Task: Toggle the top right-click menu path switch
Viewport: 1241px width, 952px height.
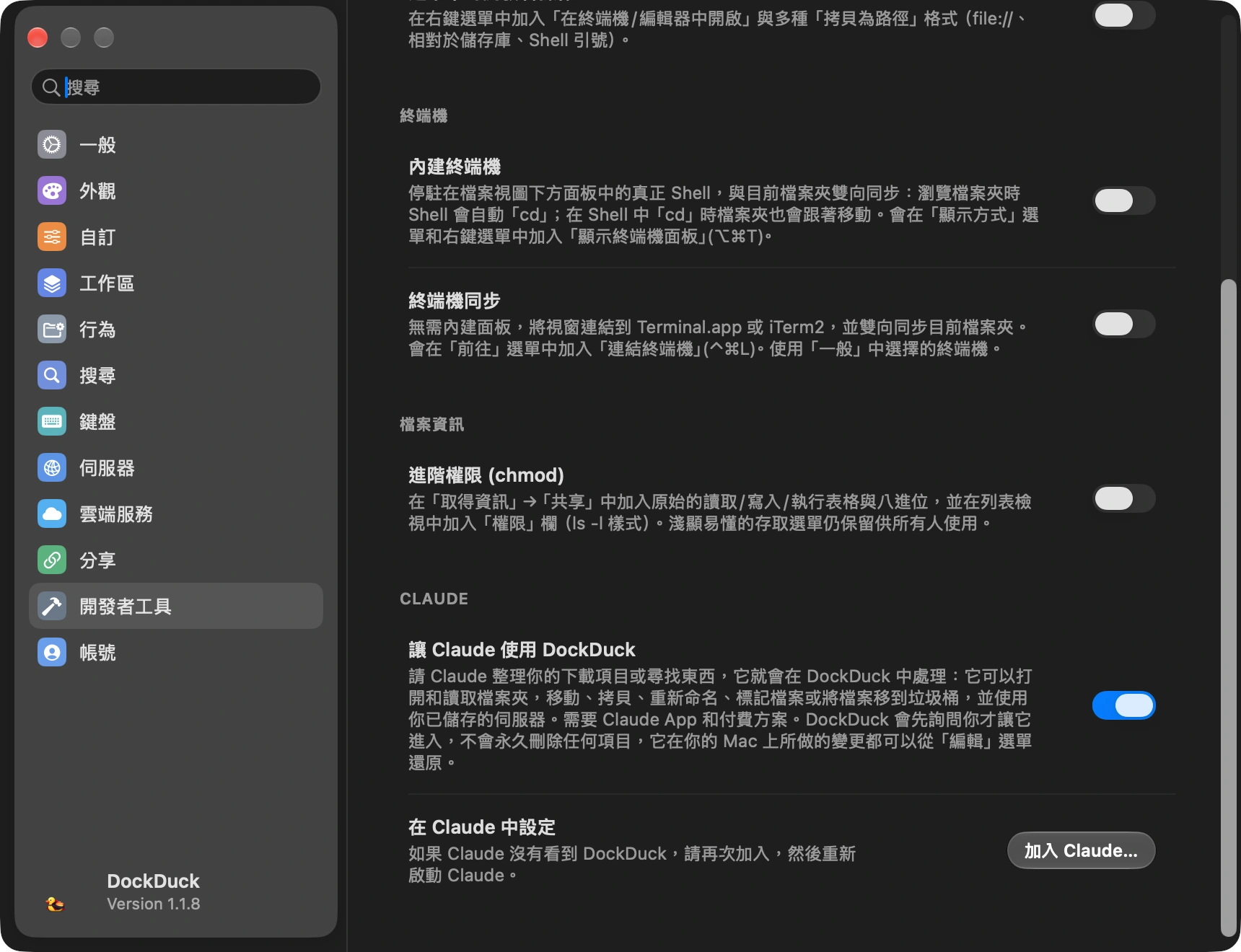Action: tap(1123, 15)
